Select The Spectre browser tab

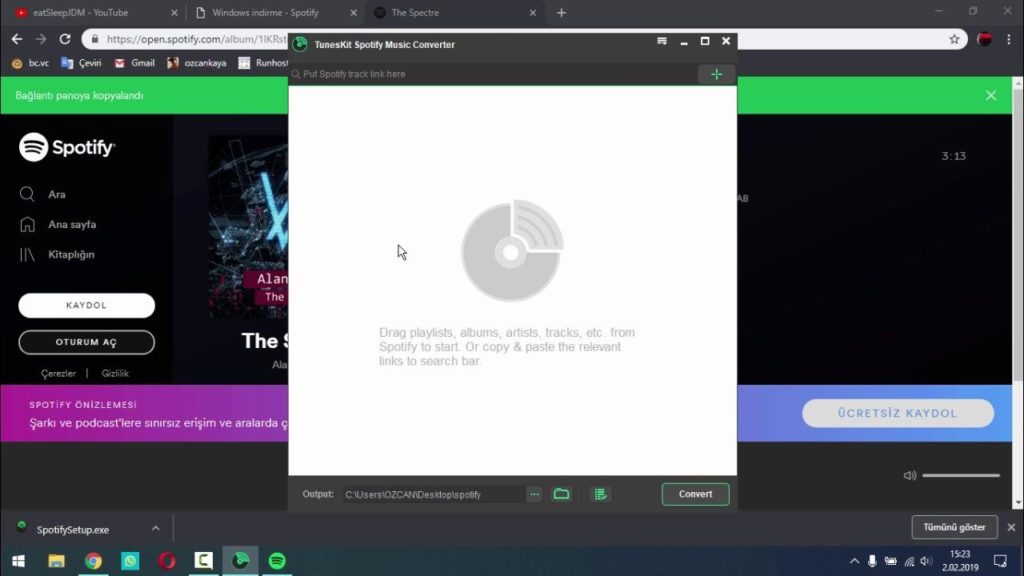pos(451,12)
